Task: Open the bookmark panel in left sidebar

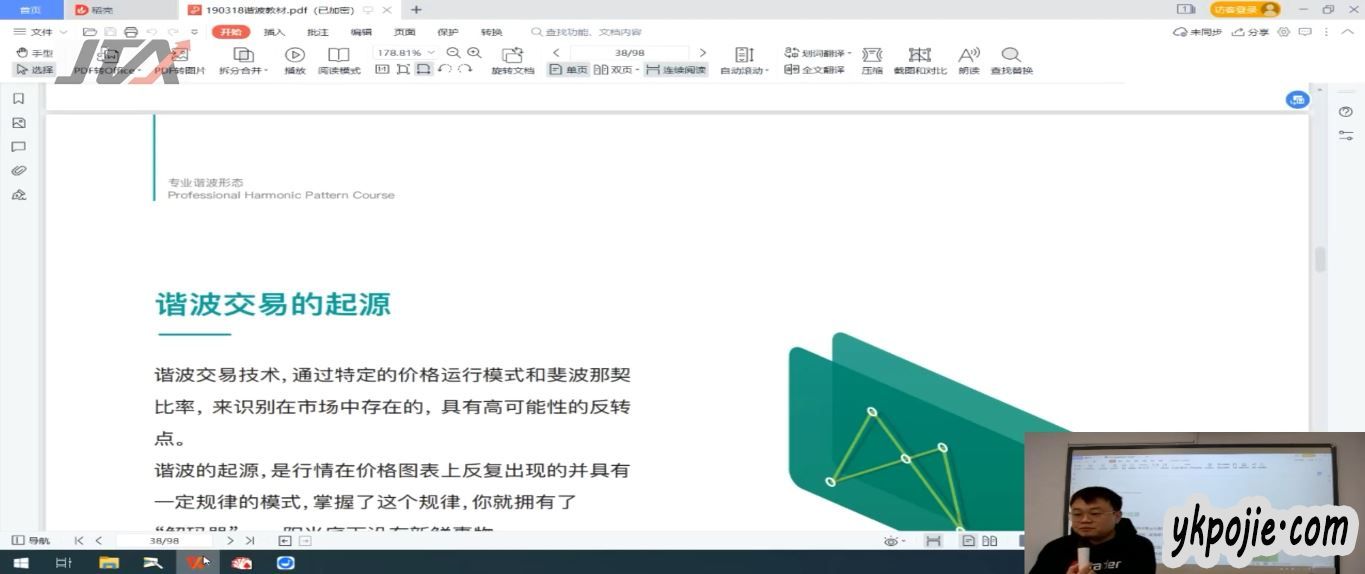Action: (x=18, y=98)
